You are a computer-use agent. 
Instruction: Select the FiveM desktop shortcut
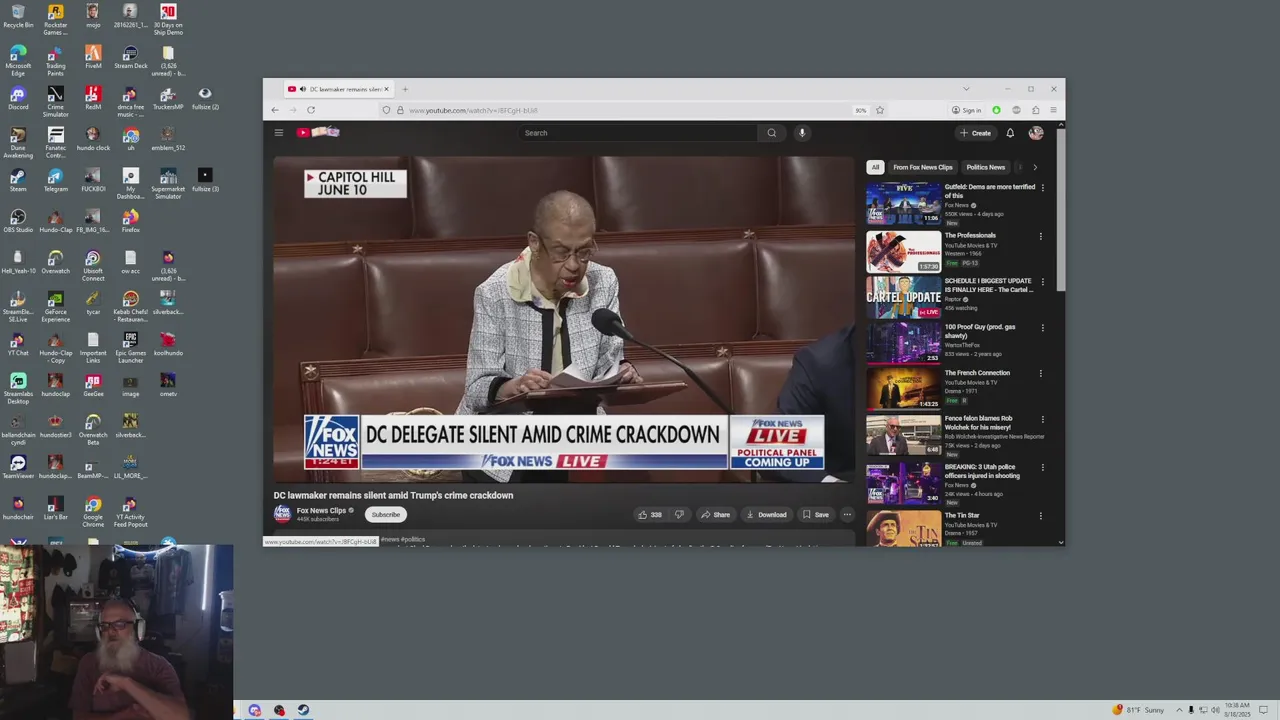[x=93, y=57]
